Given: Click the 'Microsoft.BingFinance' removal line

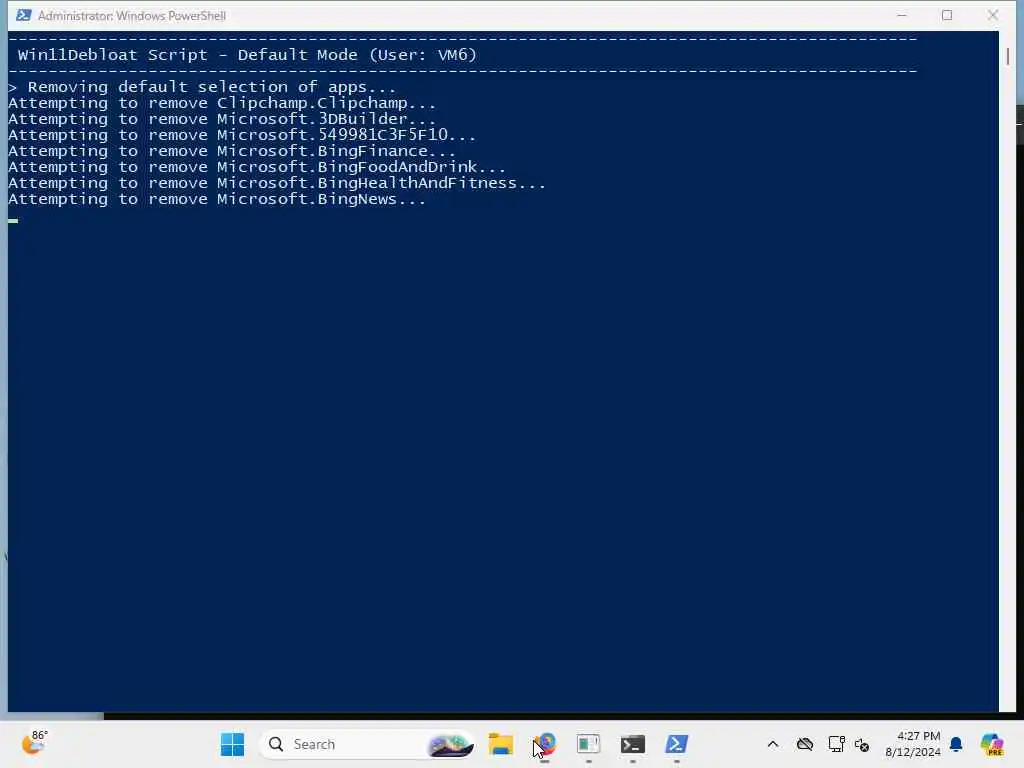Looking at the screenshot, I should (232, 151).
